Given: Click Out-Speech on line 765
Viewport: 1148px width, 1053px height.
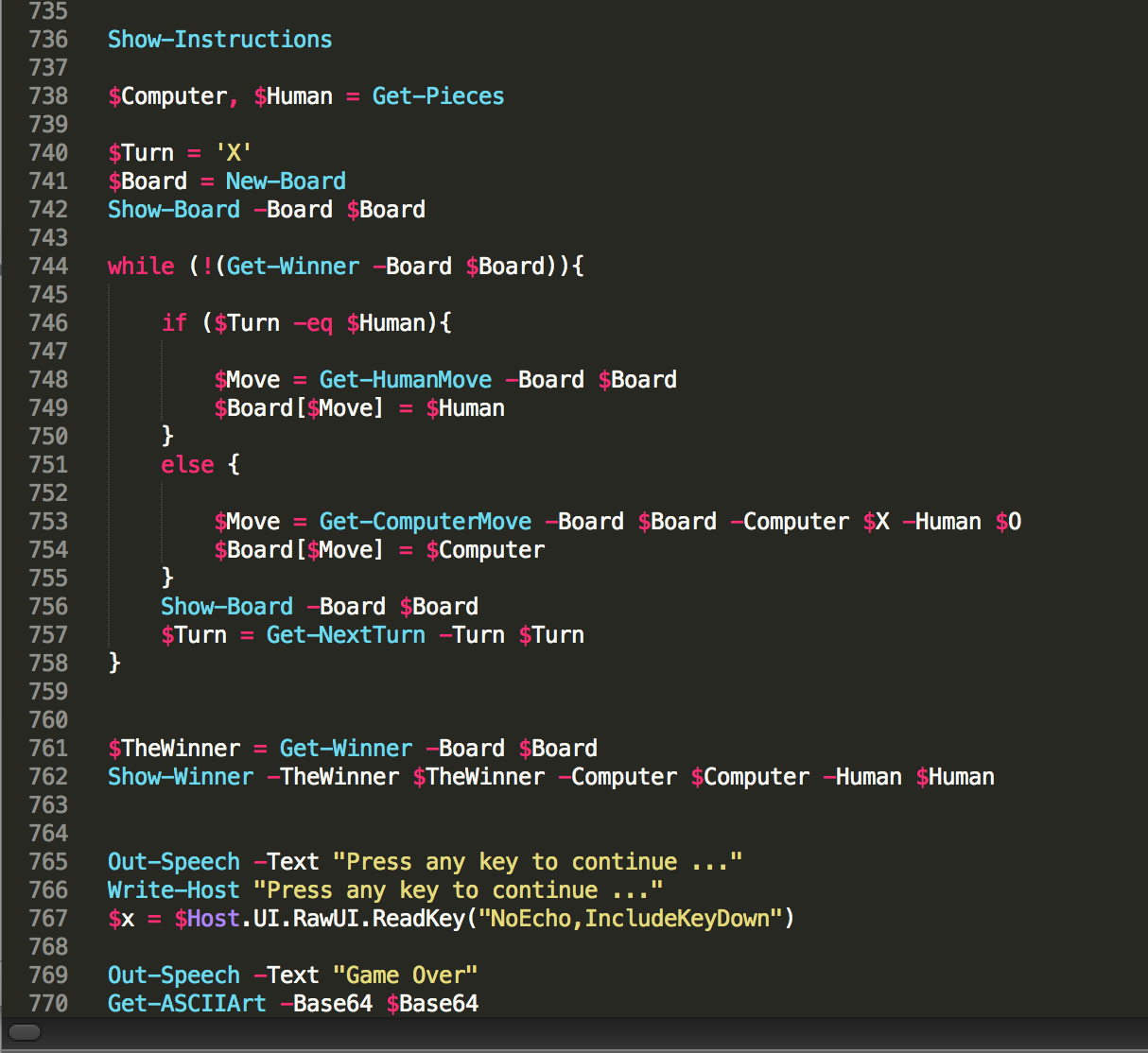Looking at the screenshot, I should (174, 862).
